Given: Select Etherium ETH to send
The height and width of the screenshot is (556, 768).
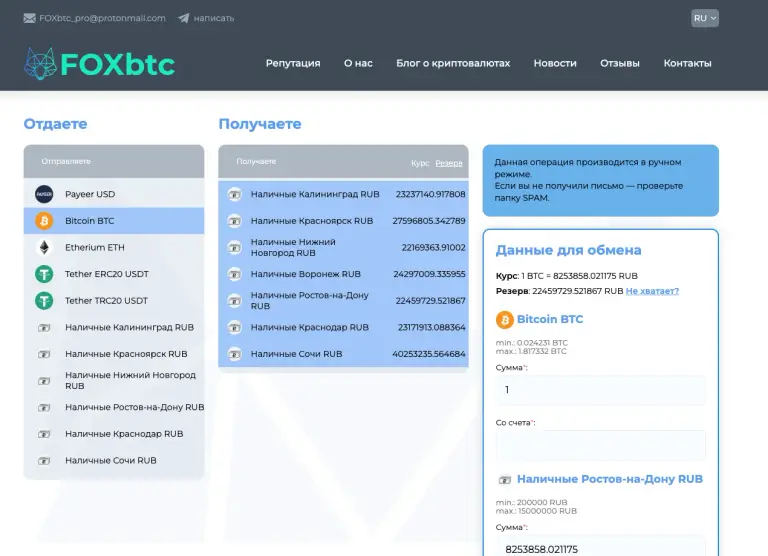Looking at the screenshot, I should (114, 247).
